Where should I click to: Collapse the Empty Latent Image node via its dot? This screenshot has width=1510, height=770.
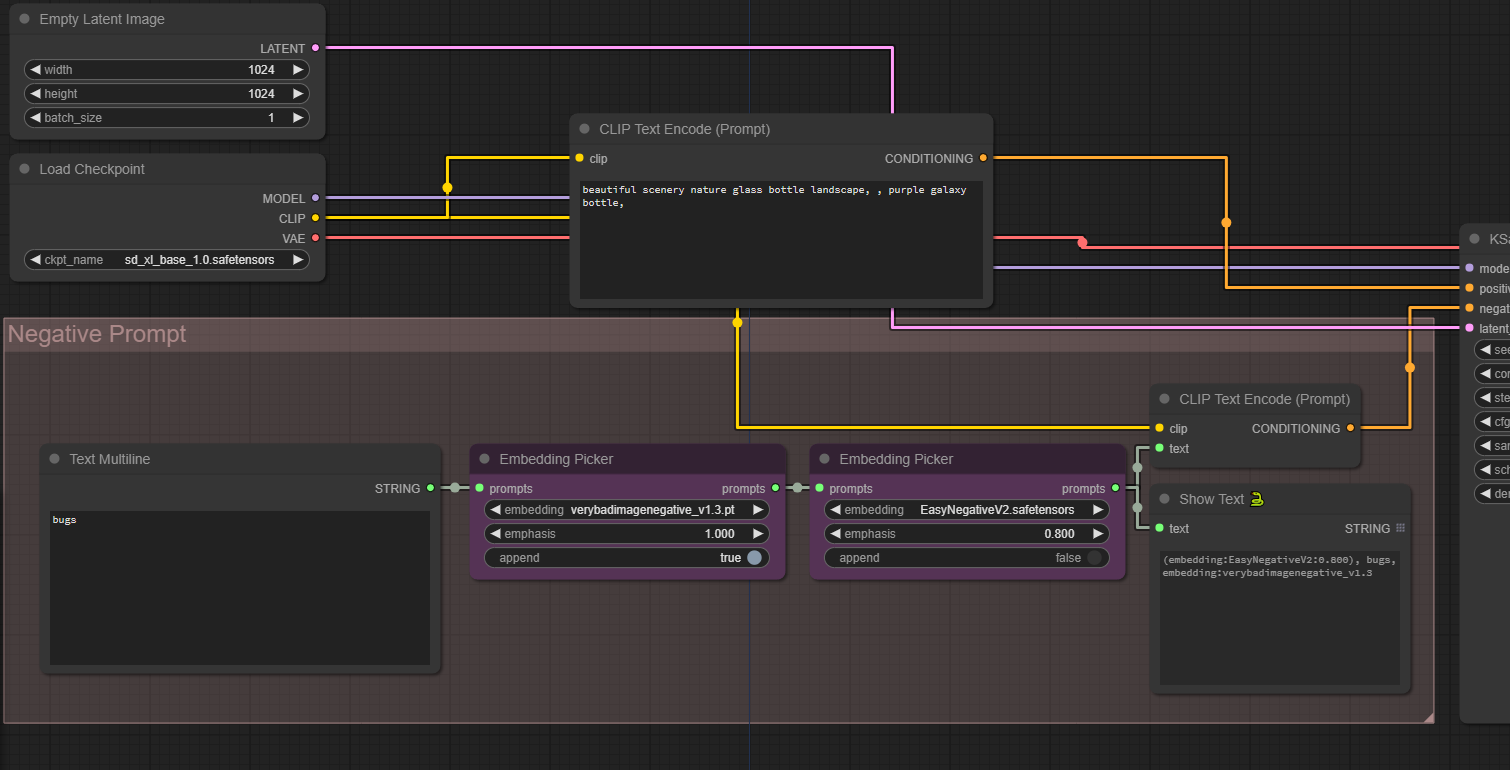click(24, 19)
